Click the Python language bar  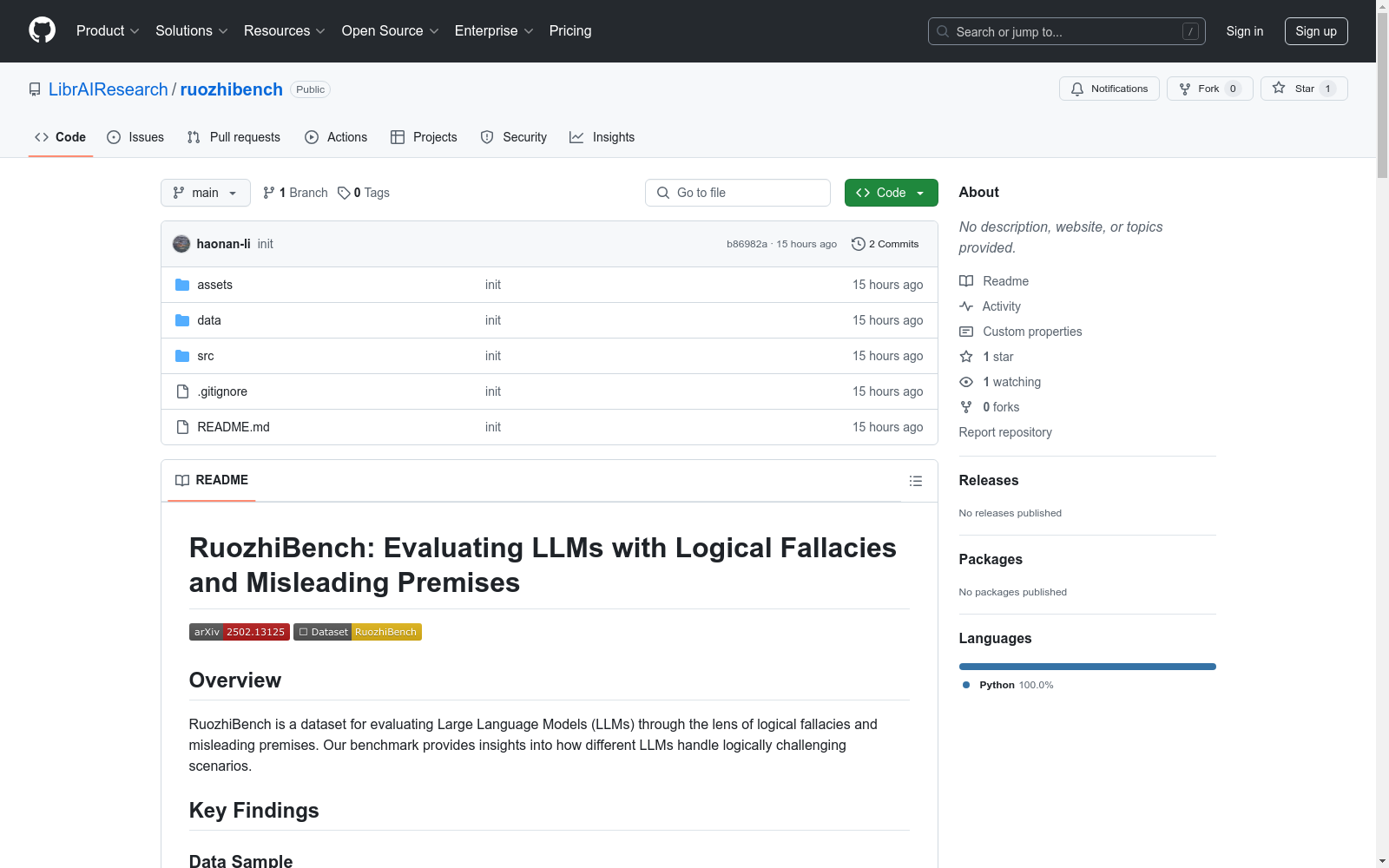(1087, 667)
